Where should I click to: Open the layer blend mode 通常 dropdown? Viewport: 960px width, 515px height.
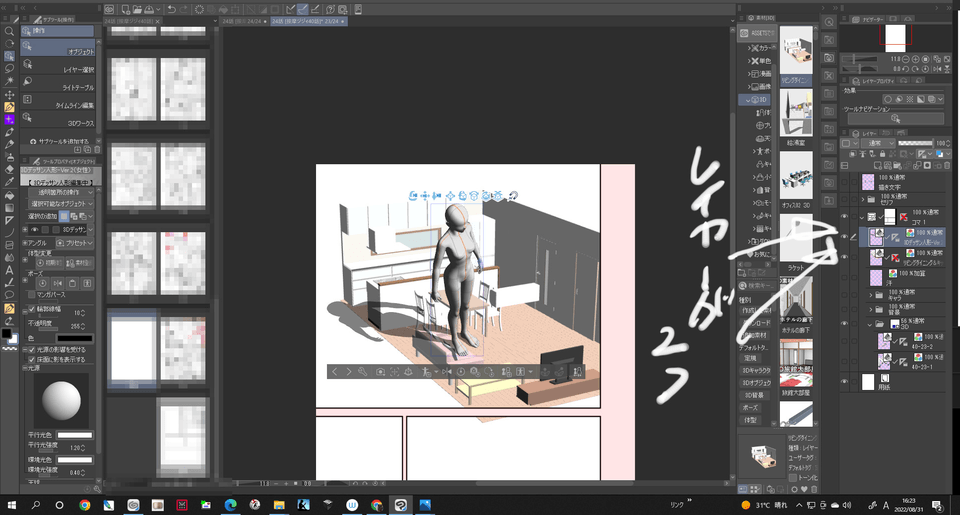click(879, 143)
